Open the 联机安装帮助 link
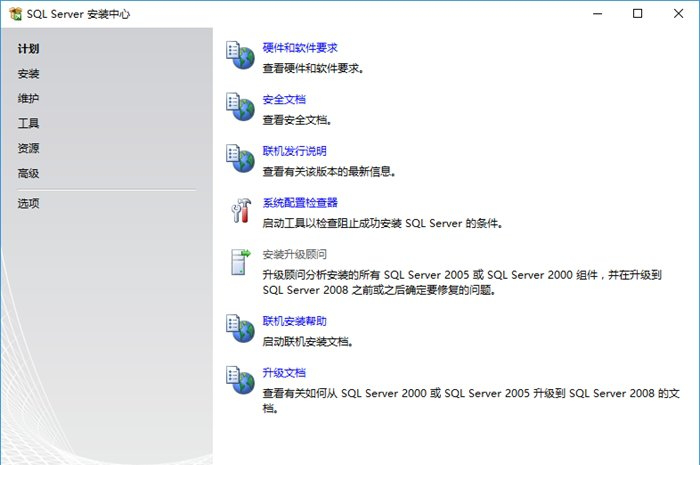 (x=295, y=321)
